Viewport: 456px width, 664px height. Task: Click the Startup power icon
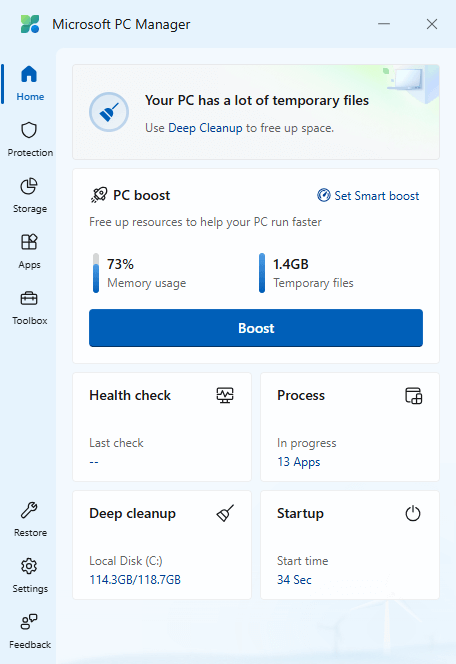[413, 514]
